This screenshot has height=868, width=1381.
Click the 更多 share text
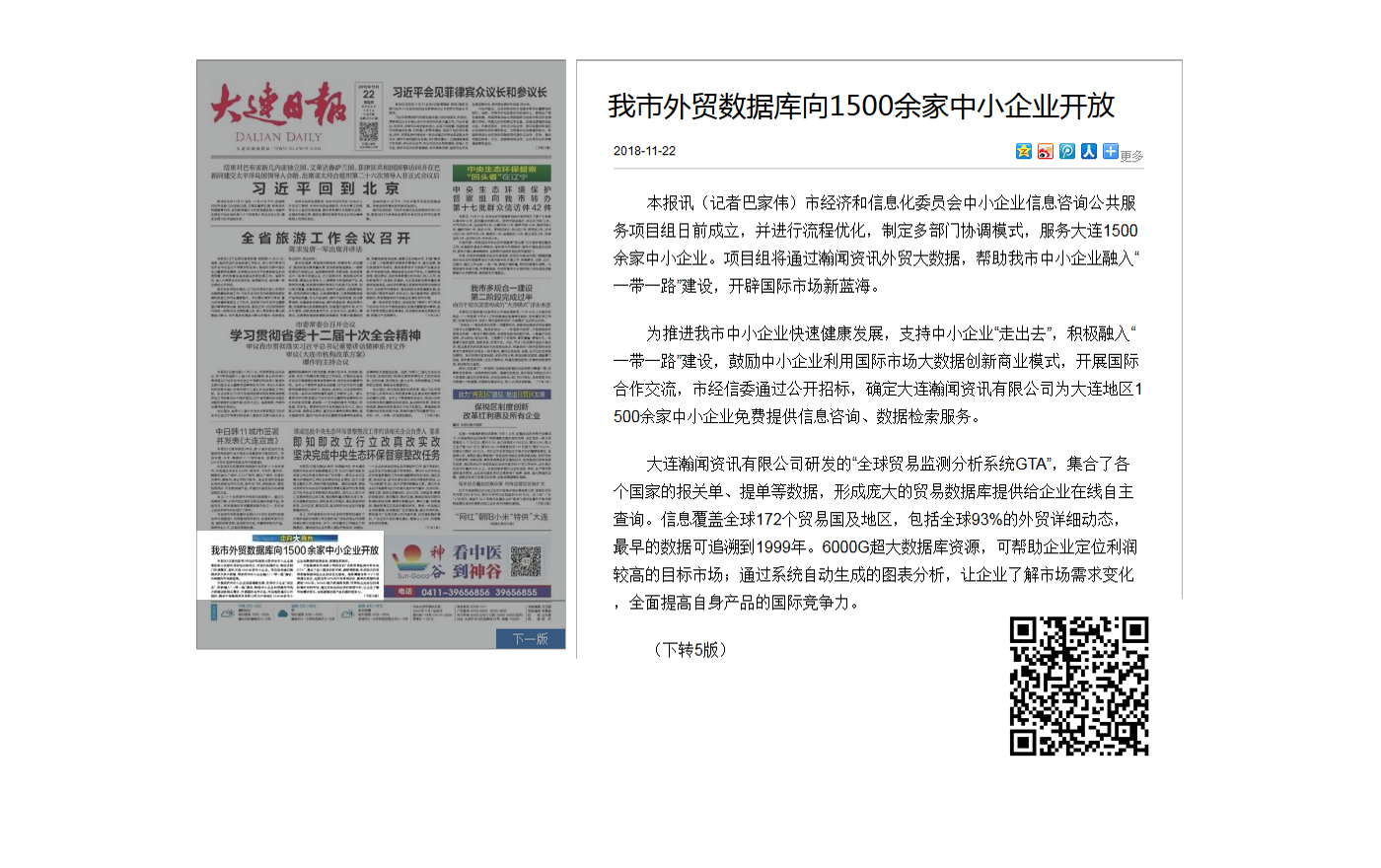(1132, 156)
